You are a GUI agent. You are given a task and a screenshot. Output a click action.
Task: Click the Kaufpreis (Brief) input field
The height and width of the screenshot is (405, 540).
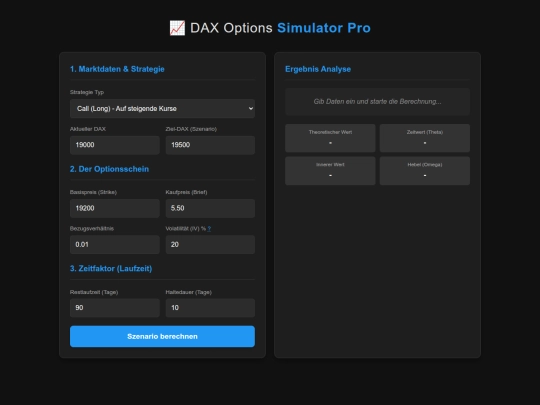pos(210,208)
